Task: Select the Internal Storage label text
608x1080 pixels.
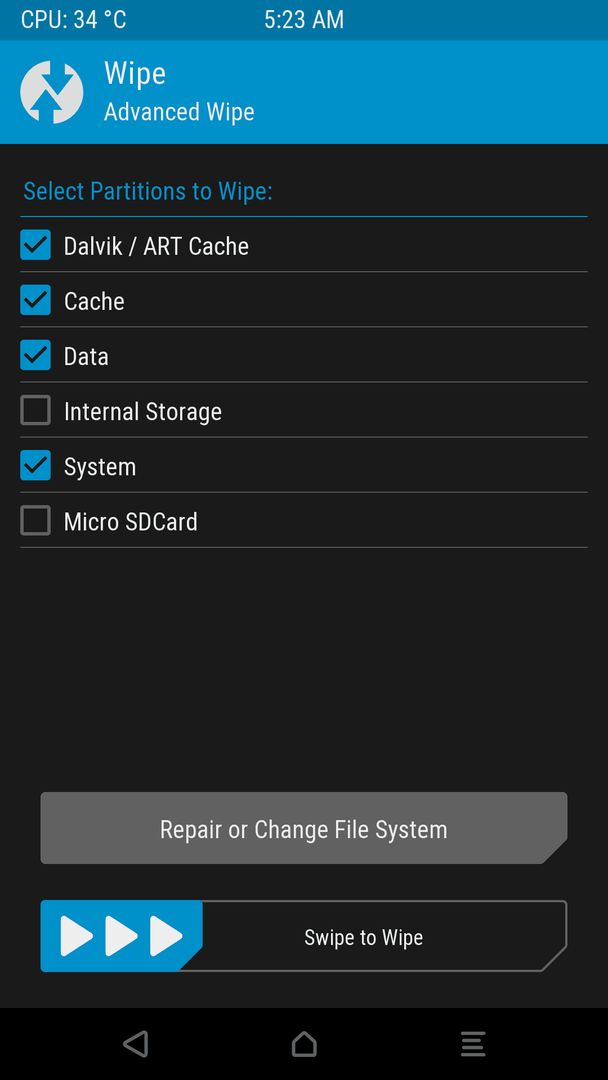Action: click(143, 412)
